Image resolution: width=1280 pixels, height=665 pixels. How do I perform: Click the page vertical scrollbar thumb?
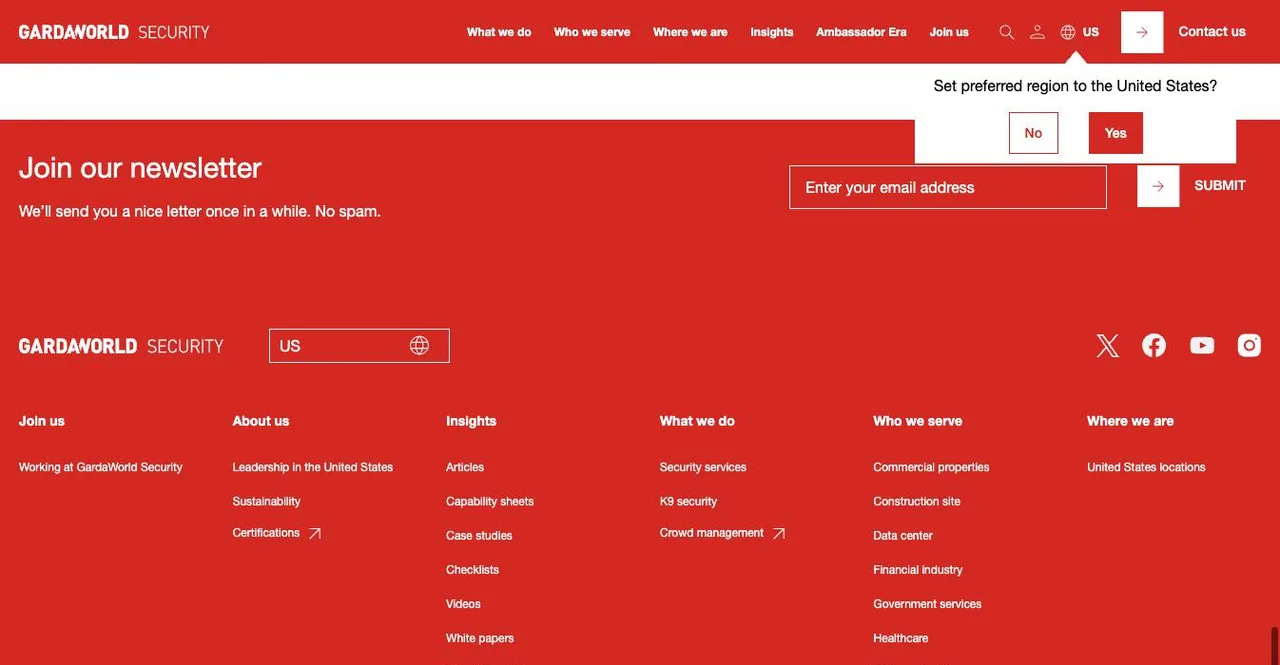point(1274,646)
